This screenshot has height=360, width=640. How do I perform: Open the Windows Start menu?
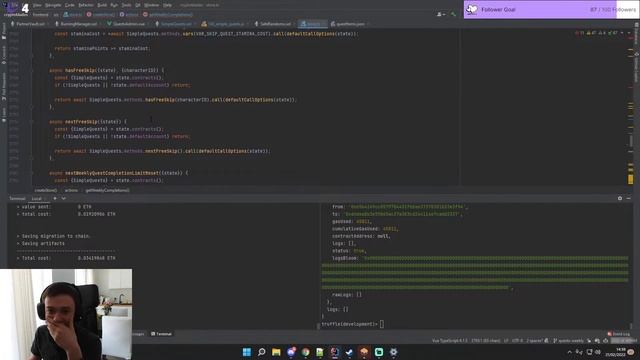pos(247,352)
